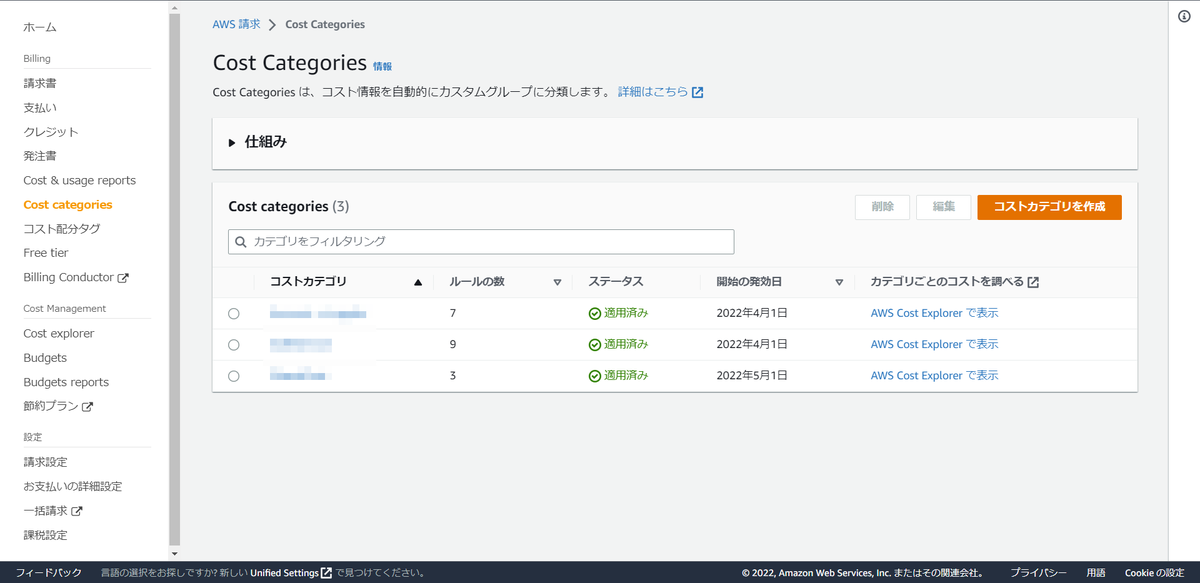
Task: Open AWS Cost Explorer で表示 for 3-rule row
Action: pyautogui.click(x=934, y=376)
